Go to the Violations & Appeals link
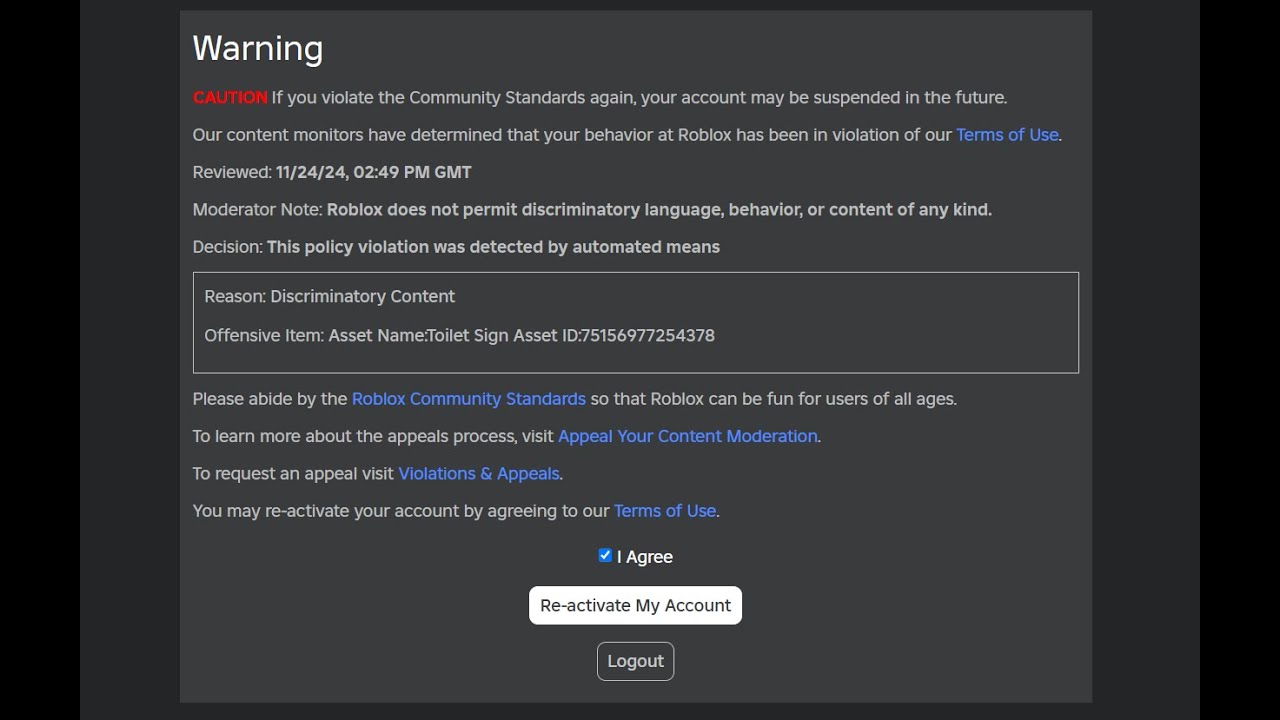The image size is (1280, 720). click(479, 474)
